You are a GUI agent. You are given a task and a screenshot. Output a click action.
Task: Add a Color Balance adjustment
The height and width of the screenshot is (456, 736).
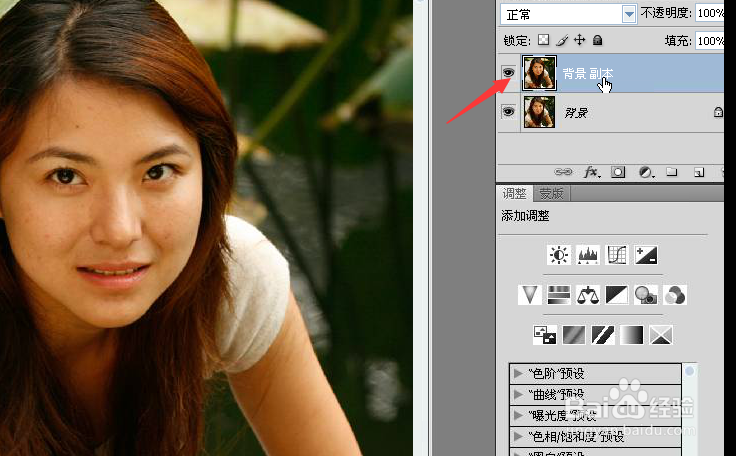pyautogui.click(x=588, y=295)
